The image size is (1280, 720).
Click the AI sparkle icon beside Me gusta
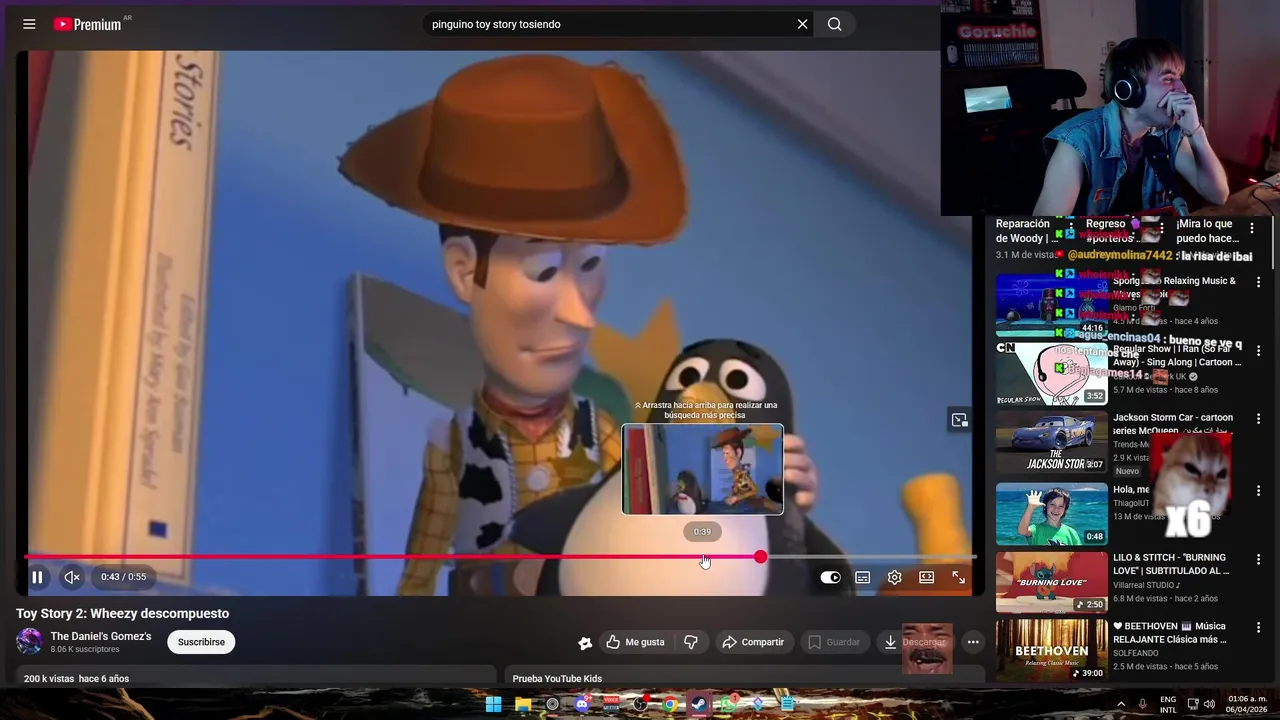tap(585, 642)
